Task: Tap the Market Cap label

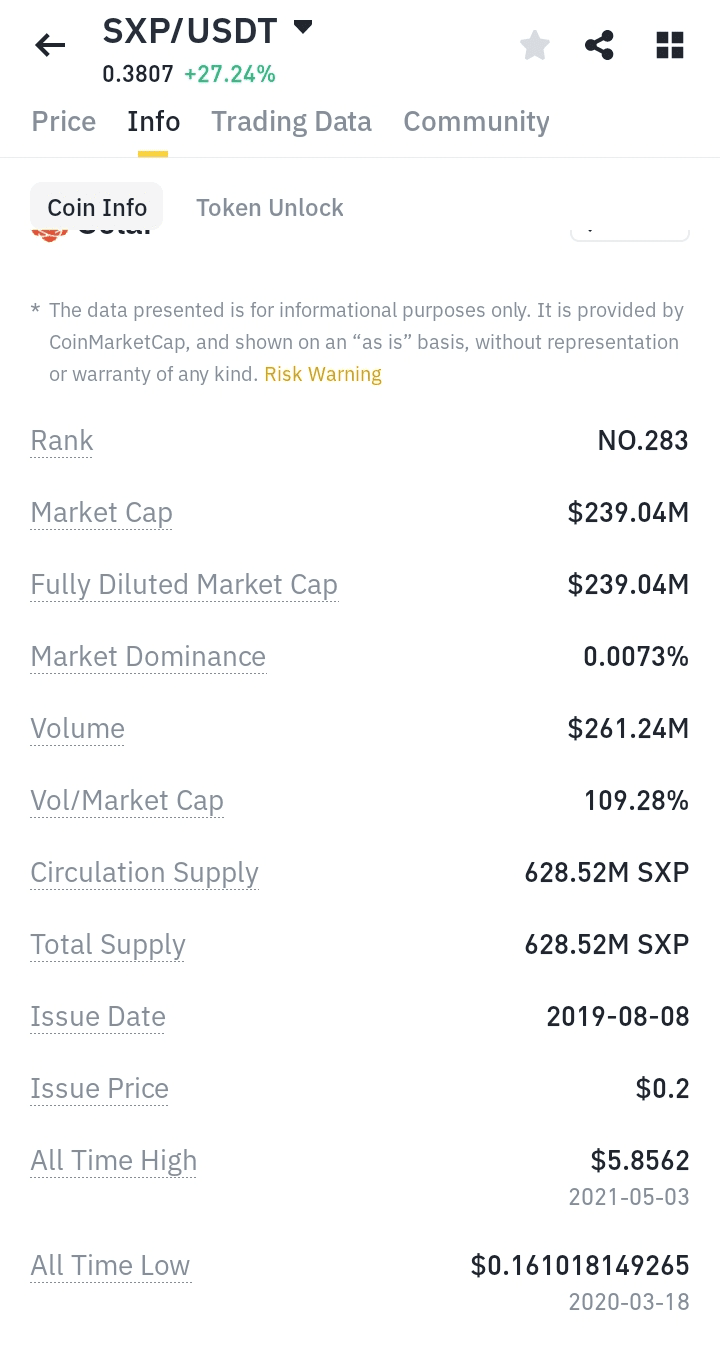Action: pos(102,513)
